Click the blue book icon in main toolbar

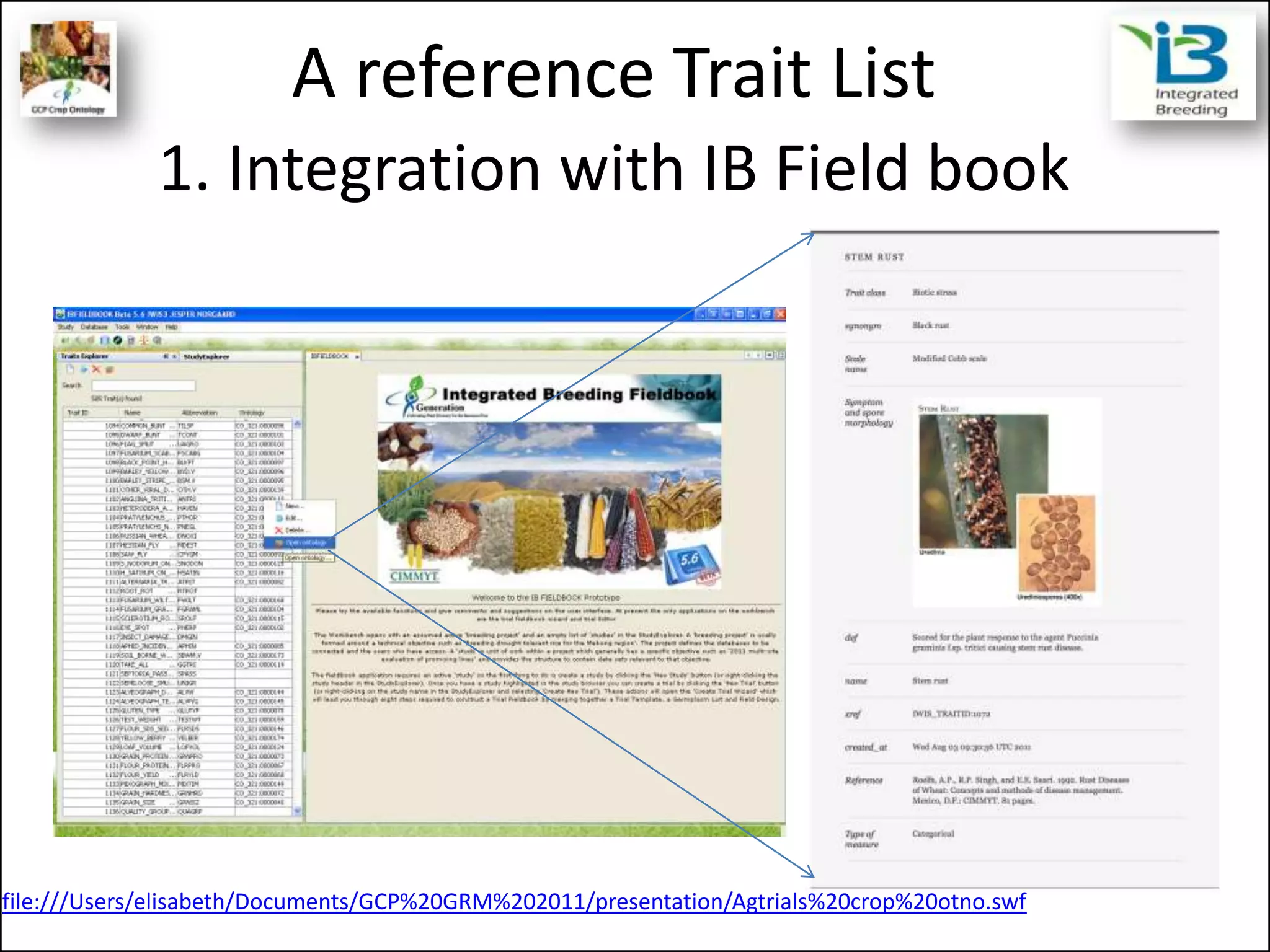click(105, 340)
